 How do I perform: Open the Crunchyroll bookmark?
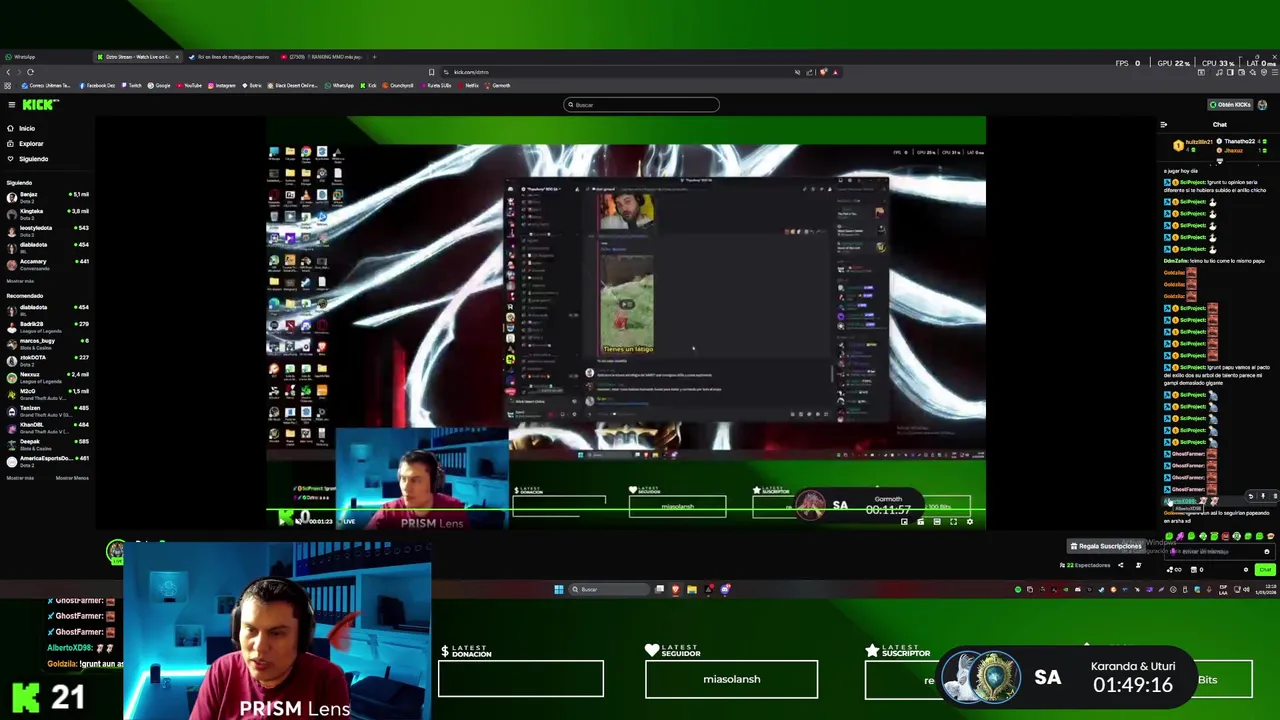pos(399,86)
